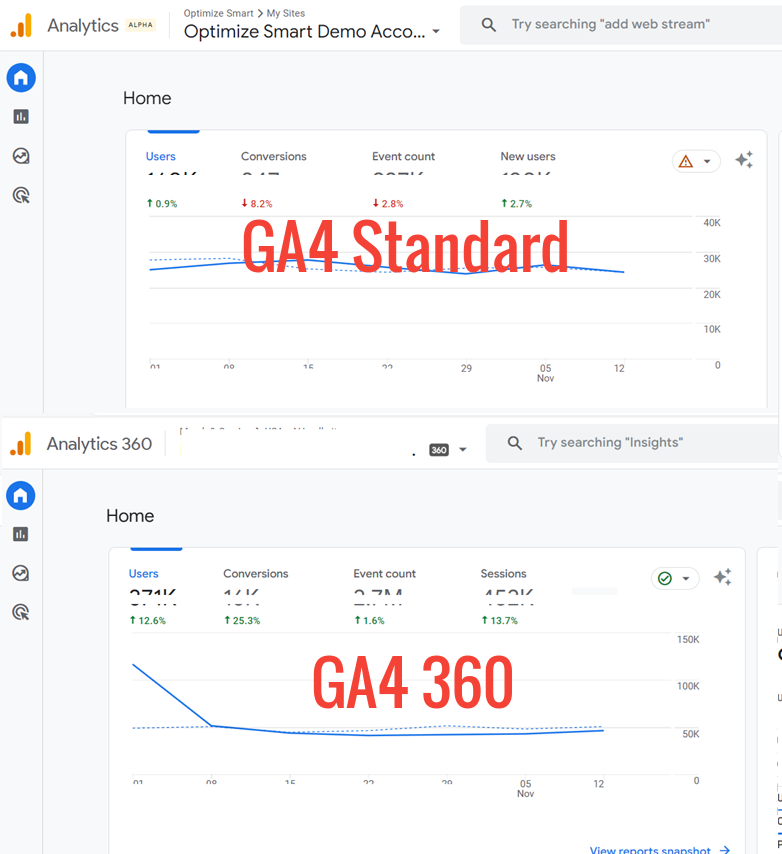
Task: Click the 1.6% event count change value
Action: [369, 620]
